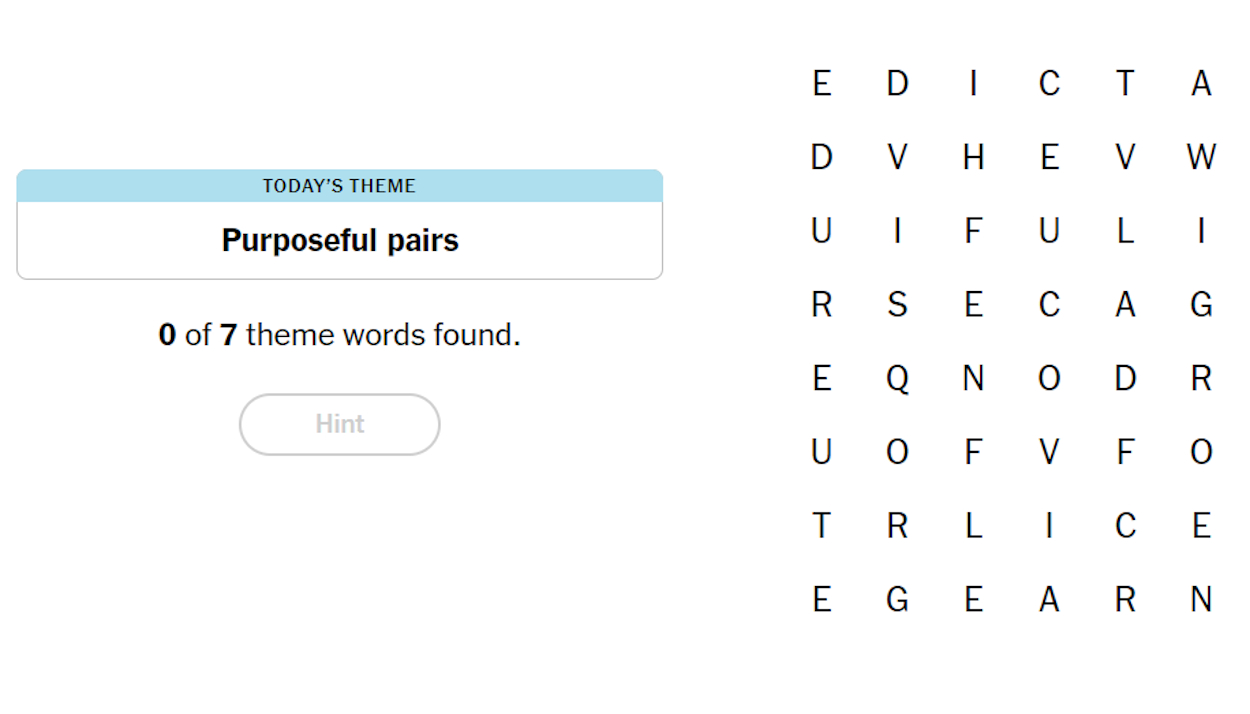Select the letter G in the bottom row
Viewport: 1250px width, 714px height.
pyautogui.click(x=897, y=599)
